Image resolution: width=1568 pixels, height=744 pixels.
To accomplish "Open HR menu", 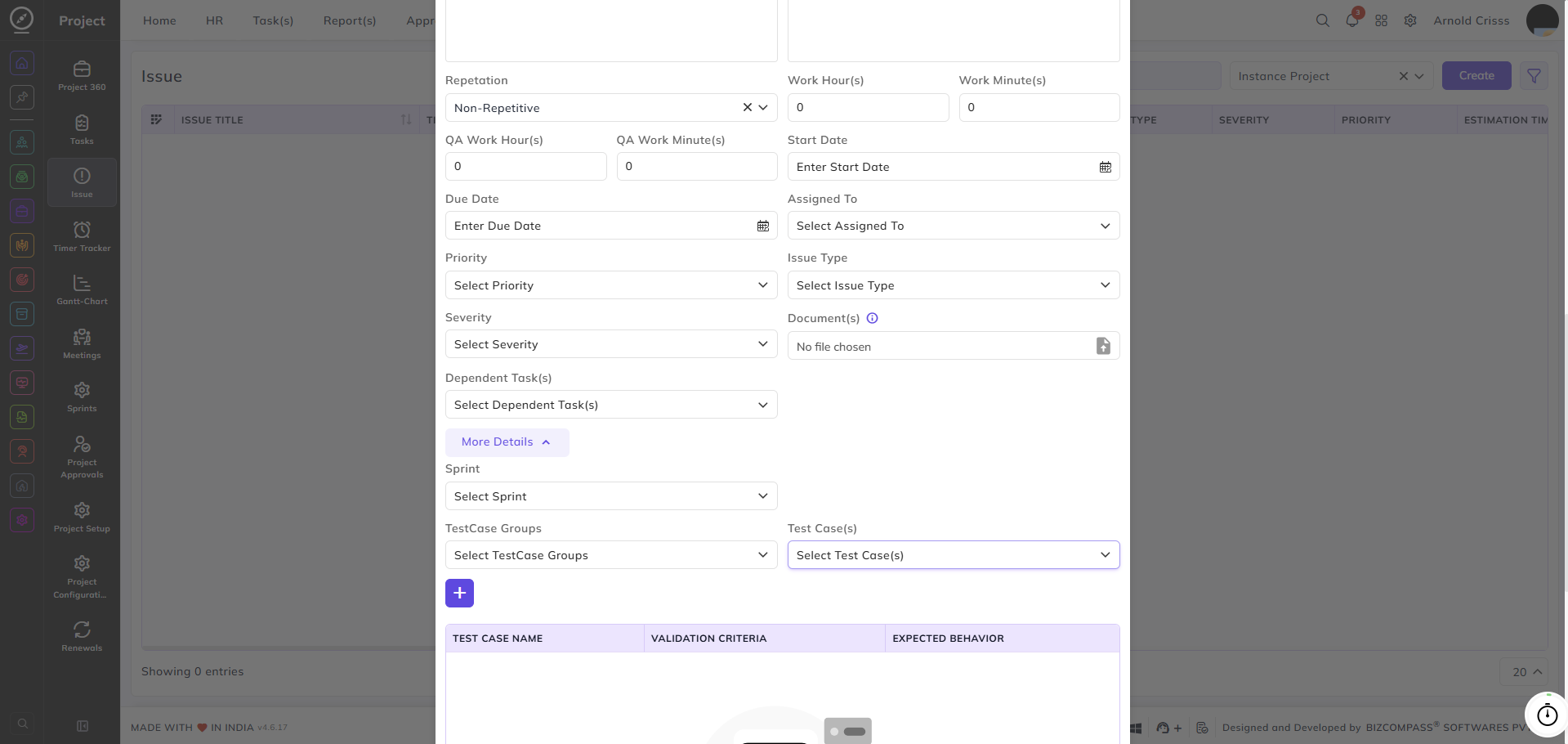I will point(214,20).
